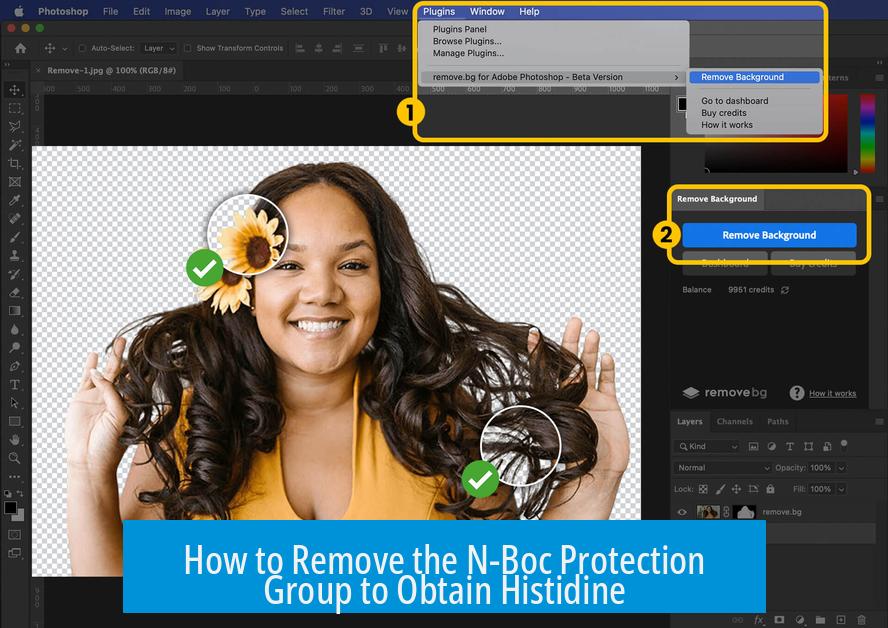Create a new group folder icon

tap(820, 620)
